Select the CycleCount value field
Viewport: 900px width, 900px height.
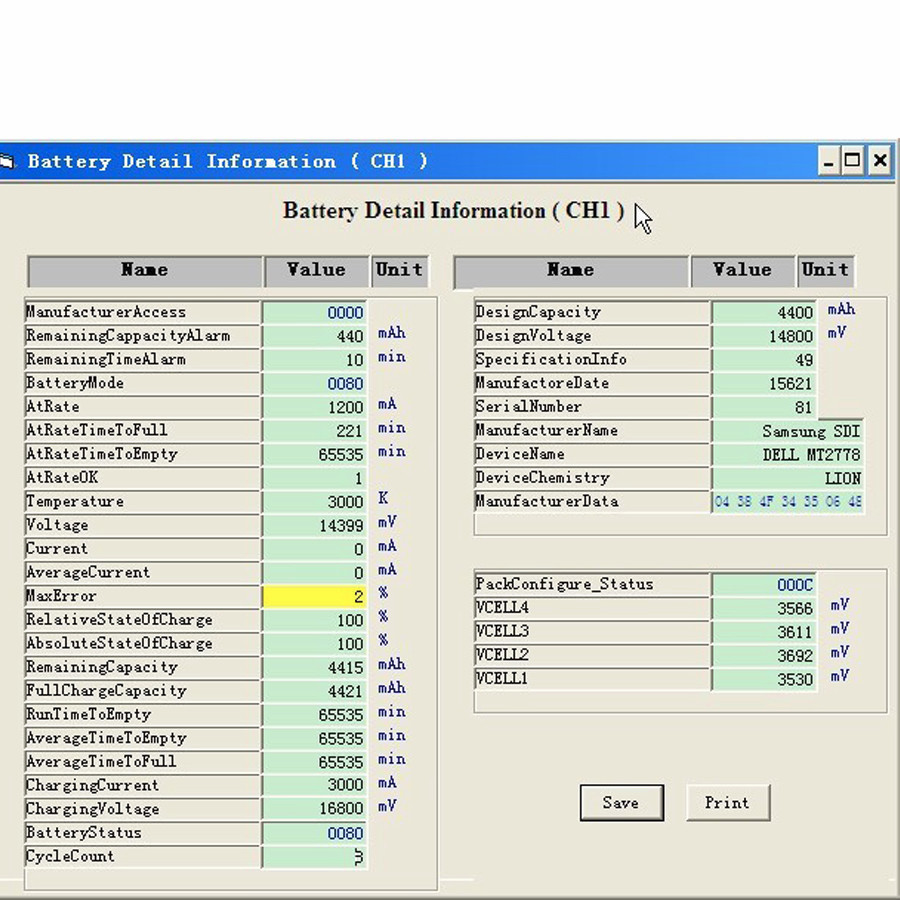(315, 857)
